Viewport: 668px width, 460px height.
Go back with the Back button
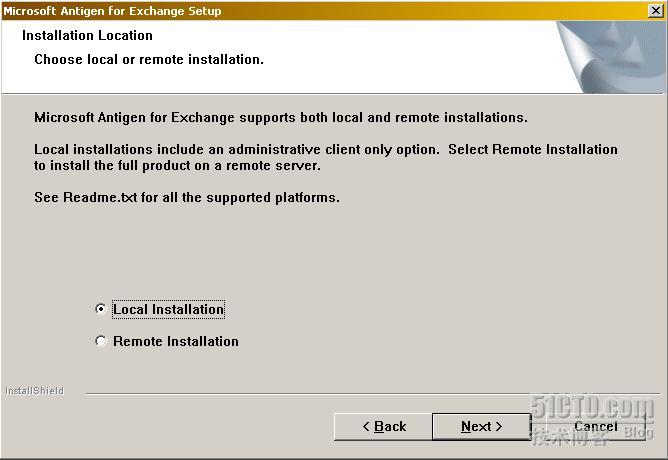(x=383, y=426)
